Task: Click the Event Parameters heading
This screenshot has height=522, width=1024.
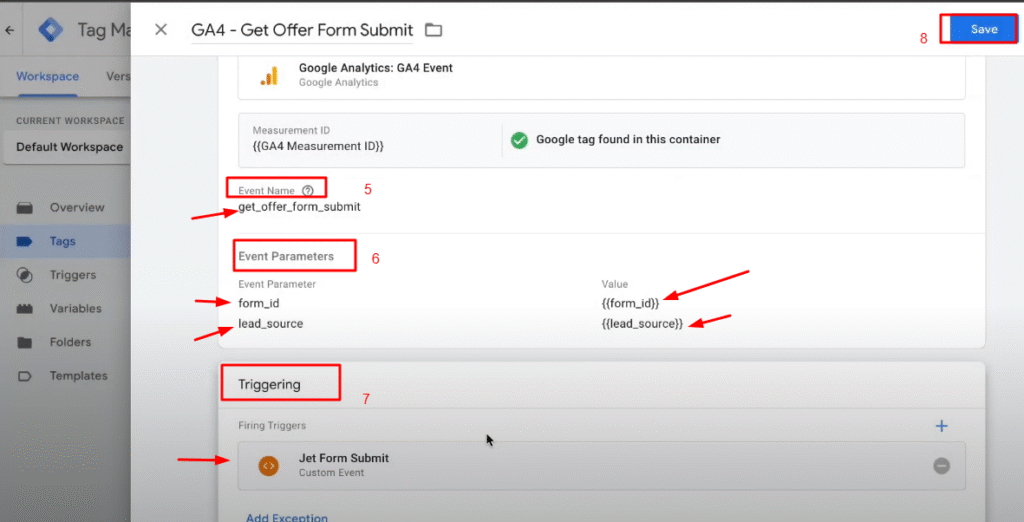Action: click(286, 256)
